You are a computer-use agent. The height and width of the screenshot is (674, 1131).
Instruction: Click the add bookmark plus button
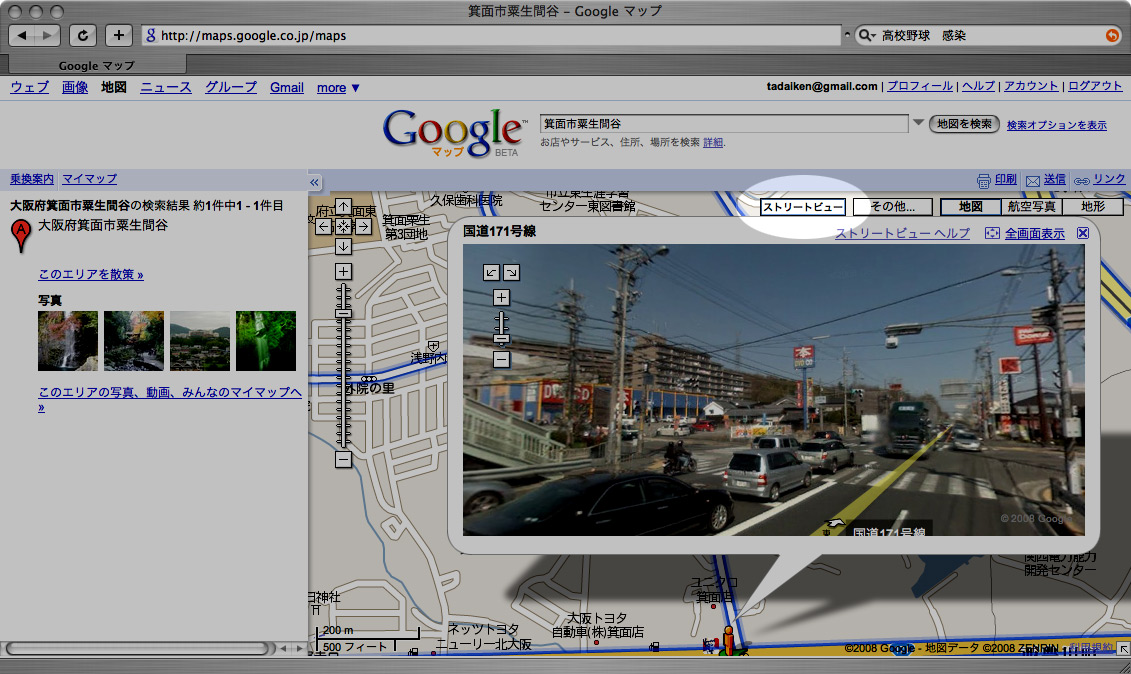point(119,35)
